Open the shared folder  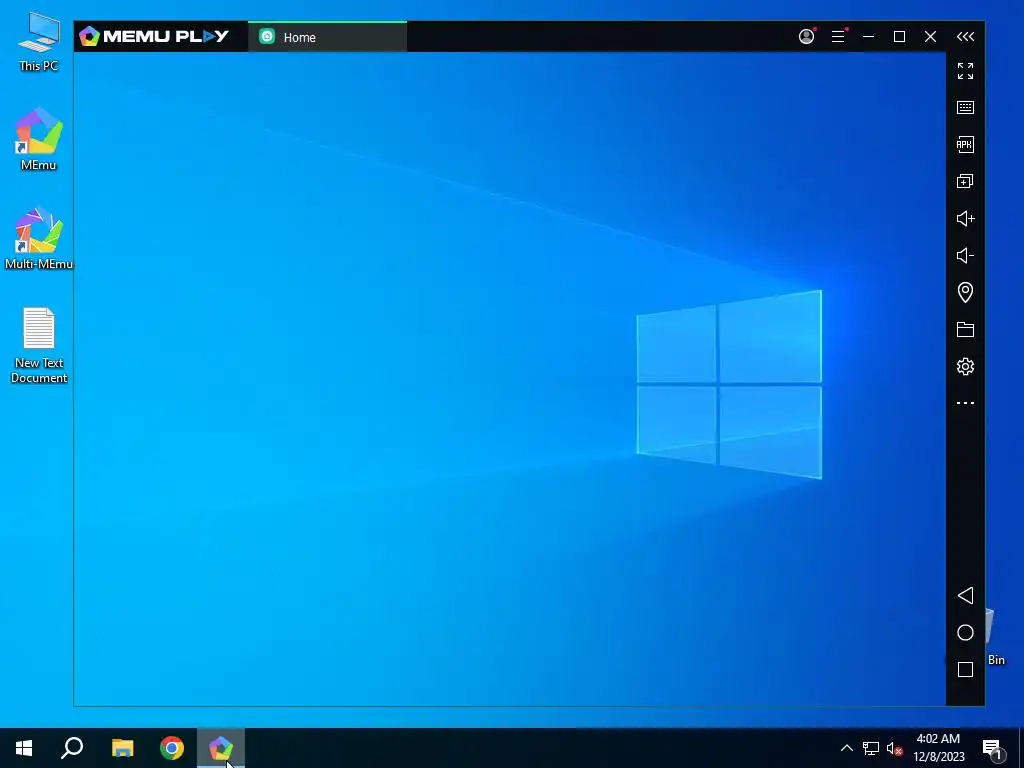point(965,329)
